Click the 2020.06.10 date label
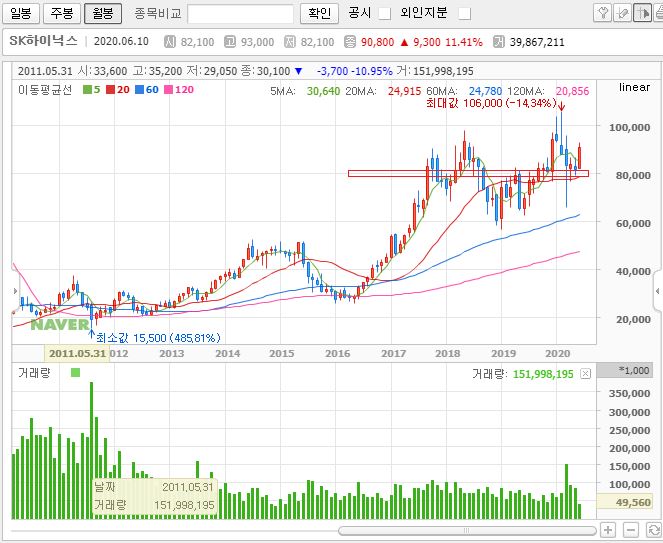 tap(121, 41)
